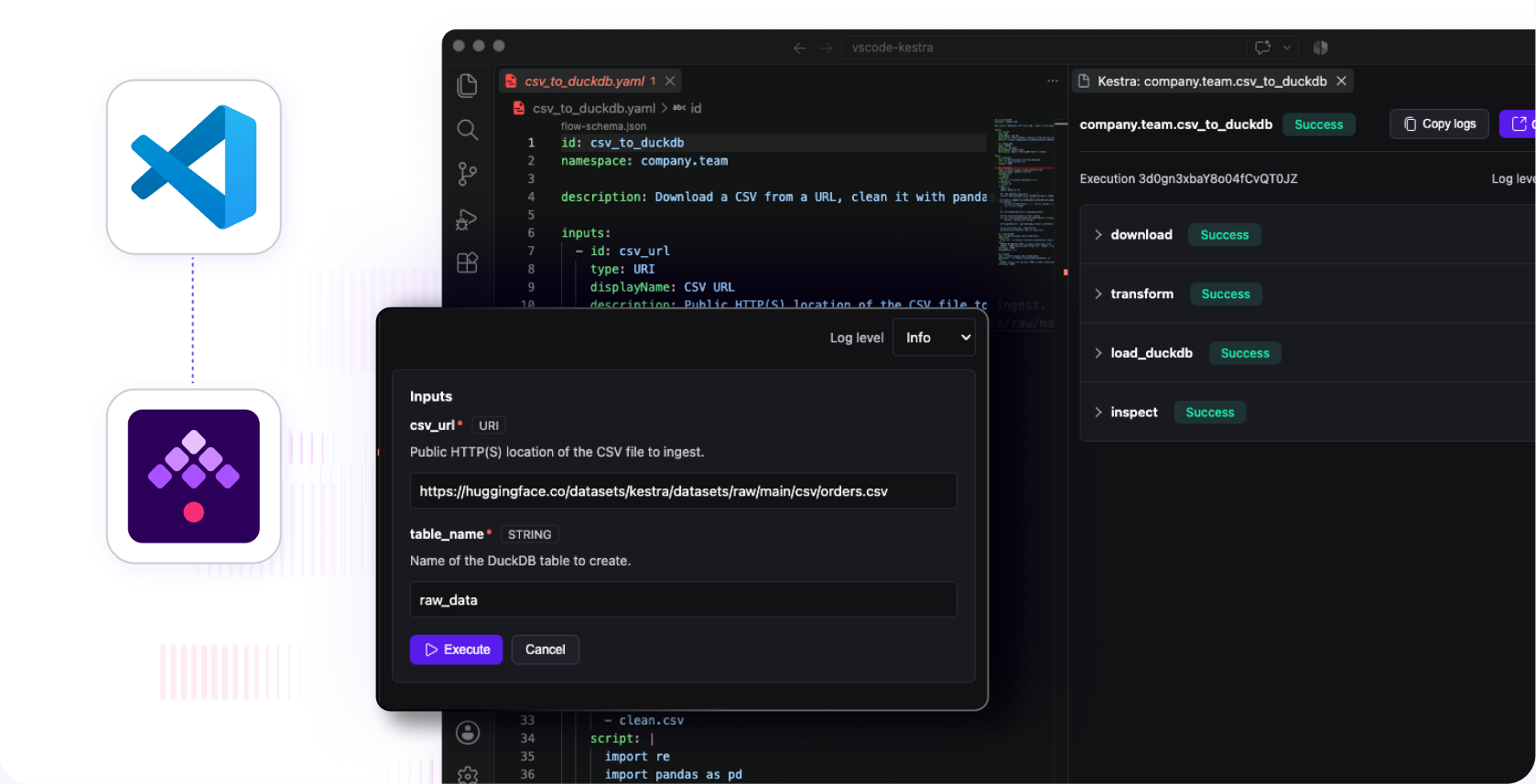Click the 'displayName: CSV URL' code line
This screenshot has width=1536, height=784.
[662, 287]
